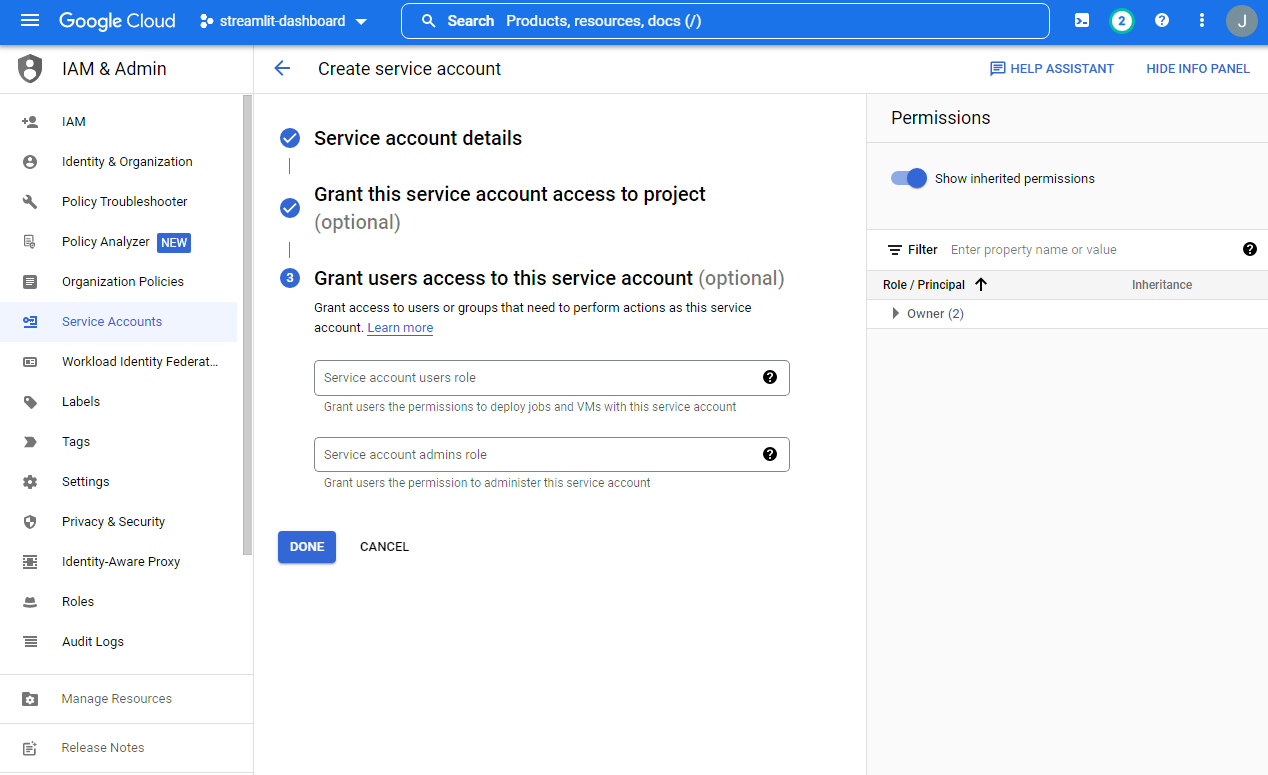The height and width of the screenshot is (775, 1268).
Task: Open Labels page
Action: 119,402
